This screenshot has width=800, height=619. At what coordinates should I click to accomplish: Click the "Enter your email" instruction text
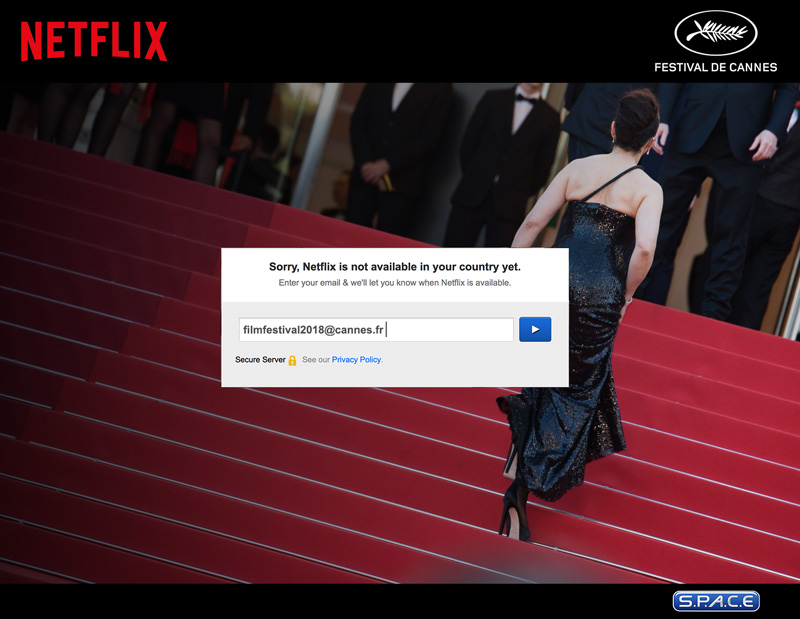[x=394, y=283]
